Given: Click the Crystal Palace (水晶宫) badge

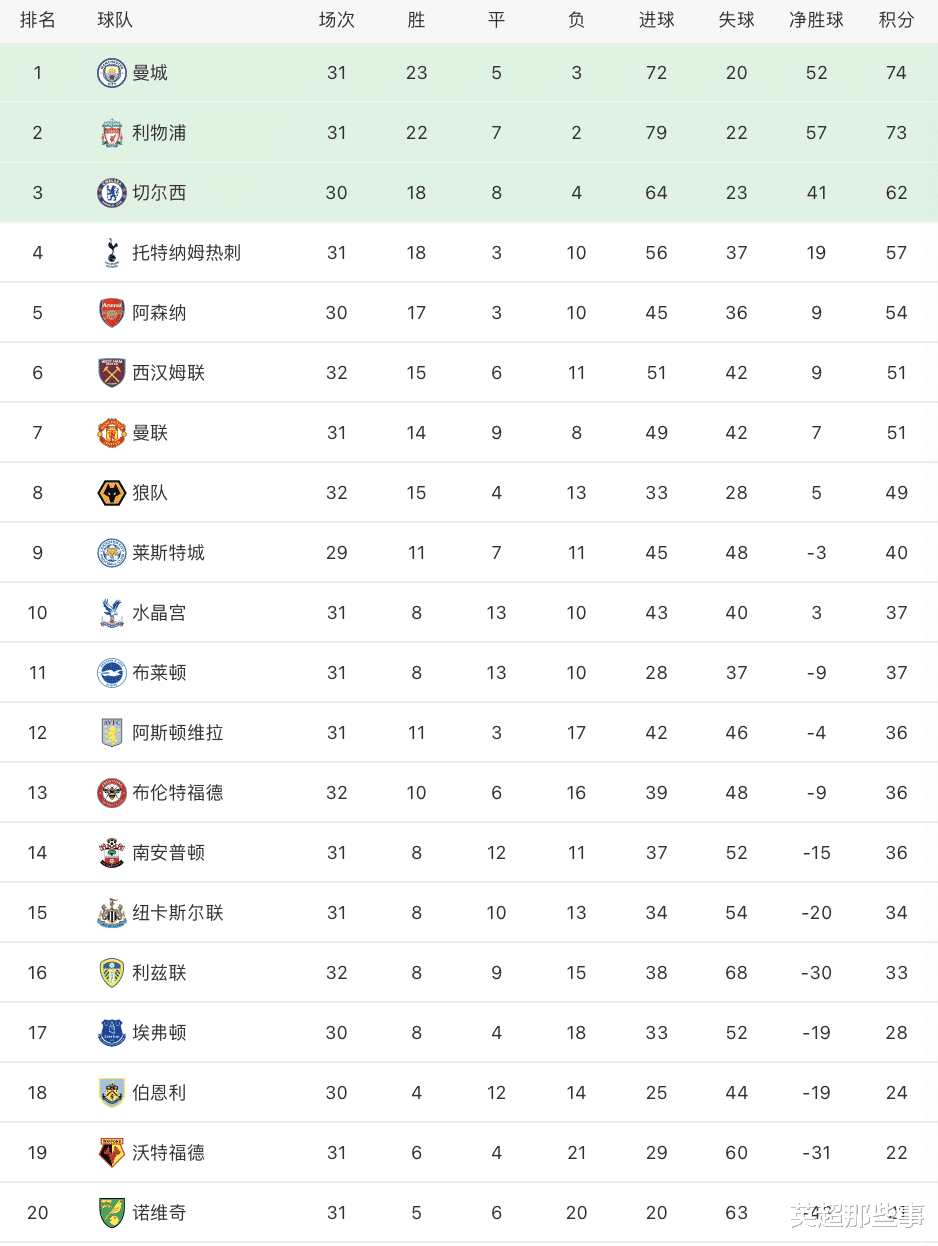Looking at the screenshot, I should point(111,613).
